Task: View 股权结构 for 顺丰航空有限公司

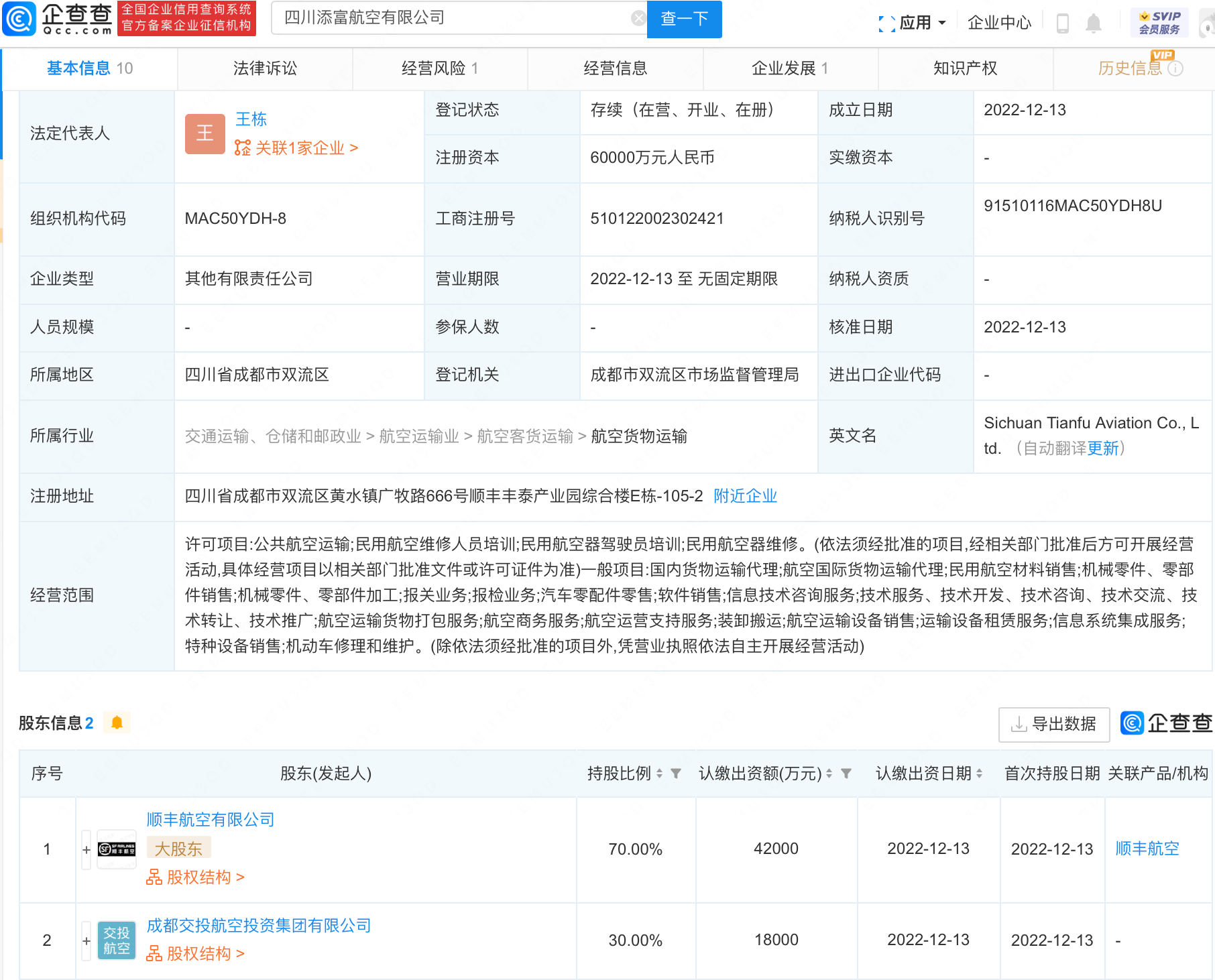Action: [x=195, y=877]
